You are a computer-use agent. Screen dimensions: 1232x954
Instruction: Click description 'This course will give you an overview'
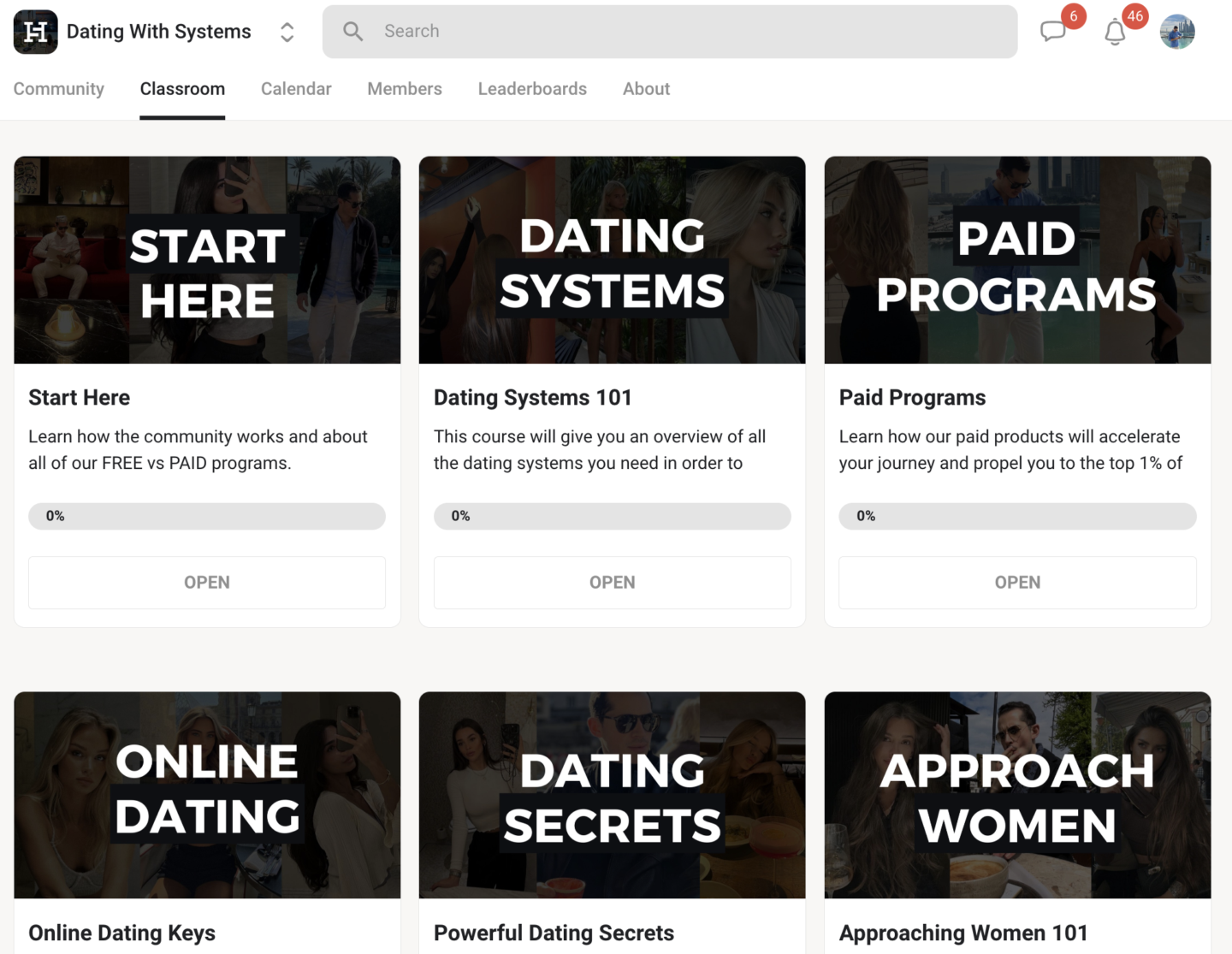(x=600, y=450)
